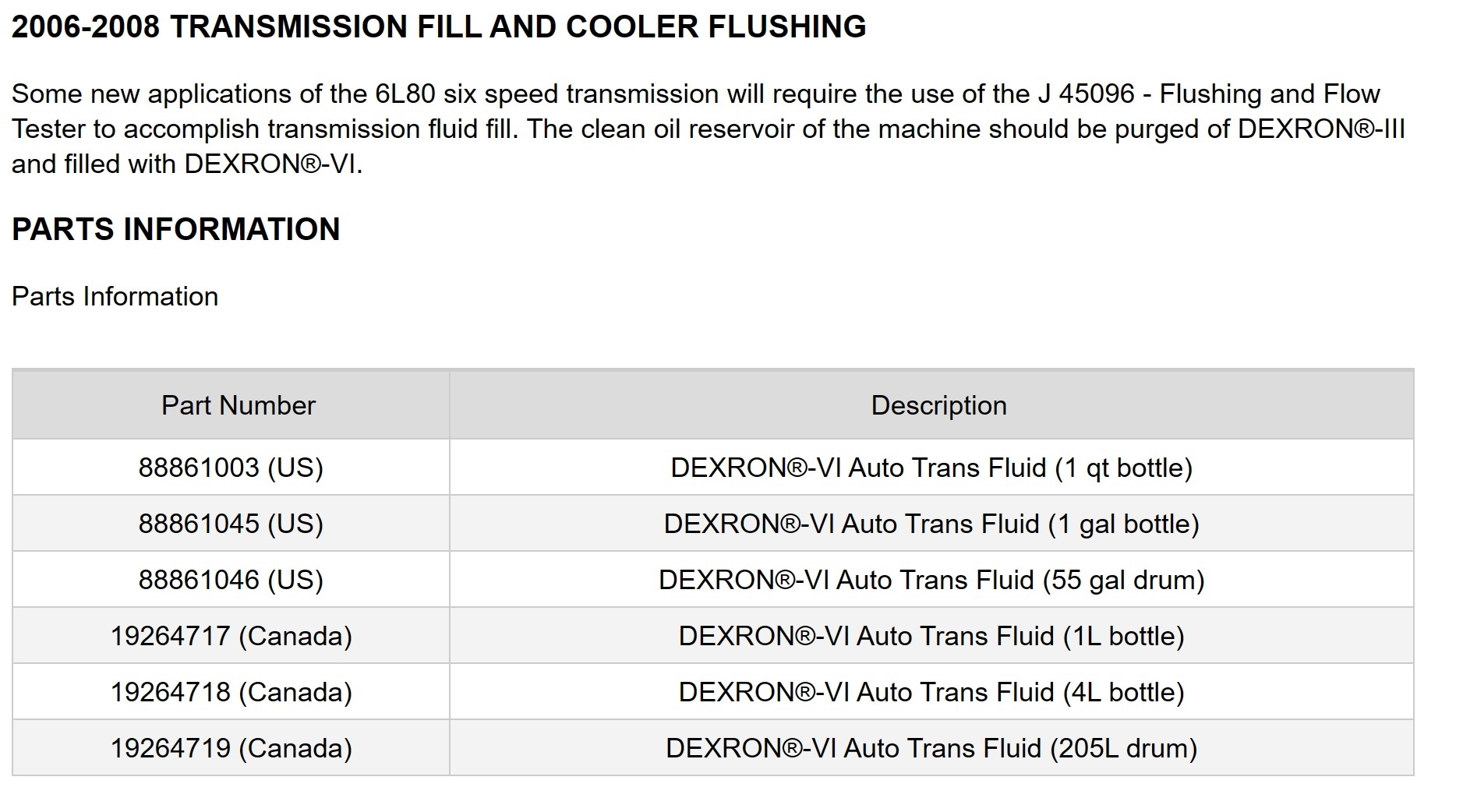
Task: Click the J 45096 tool reference text
Action: click(x=1086, y=94)
